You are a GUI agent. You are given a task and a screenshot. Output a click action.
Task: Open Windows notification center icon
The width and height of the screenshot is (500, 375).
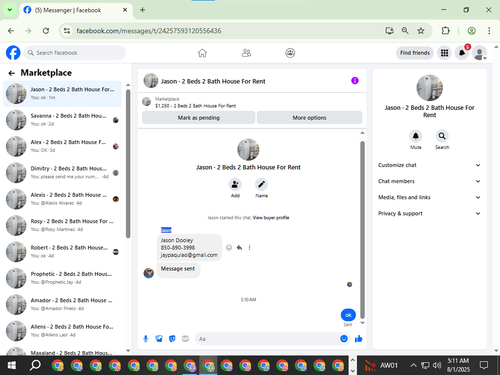pos(484,365)
